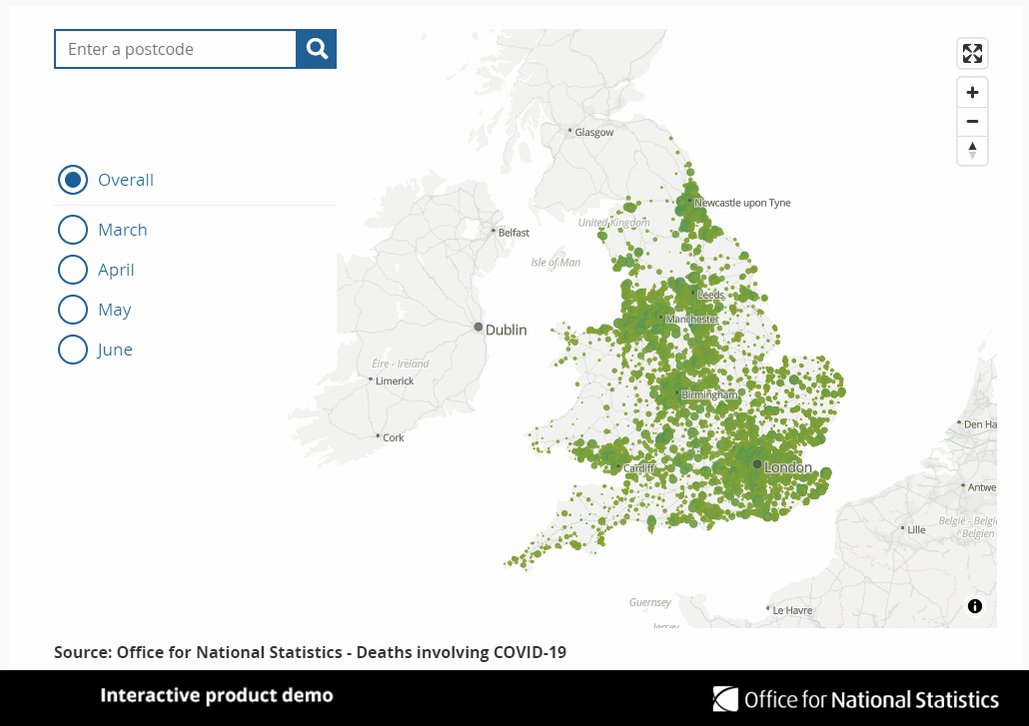Zoom out with the minus button
The width and height of the screenshot is (1029, 726).
tap(972, 121)
